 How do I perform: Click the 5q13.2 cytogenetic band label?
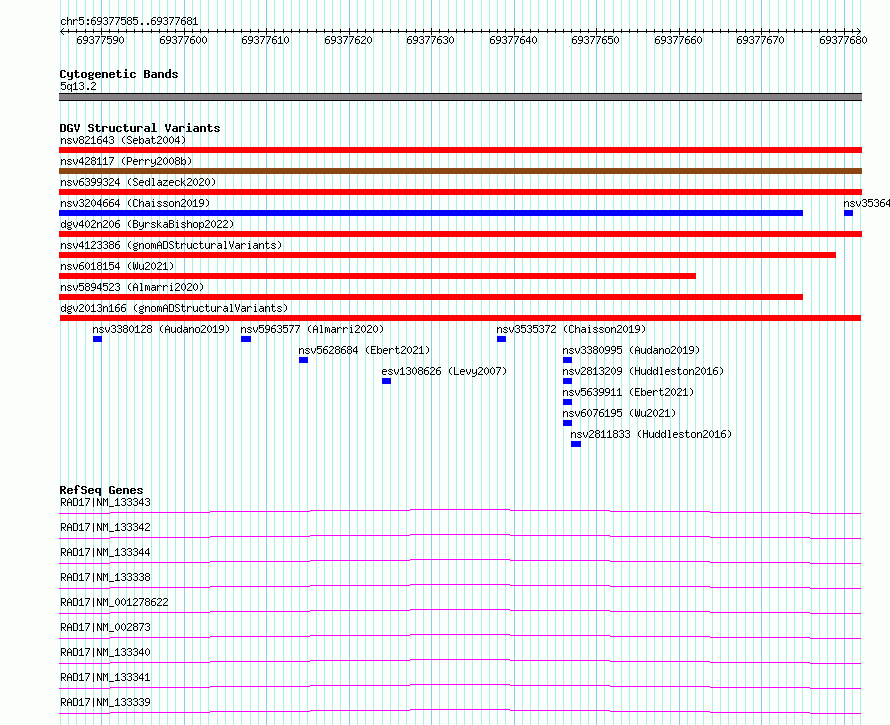[78, 86]
